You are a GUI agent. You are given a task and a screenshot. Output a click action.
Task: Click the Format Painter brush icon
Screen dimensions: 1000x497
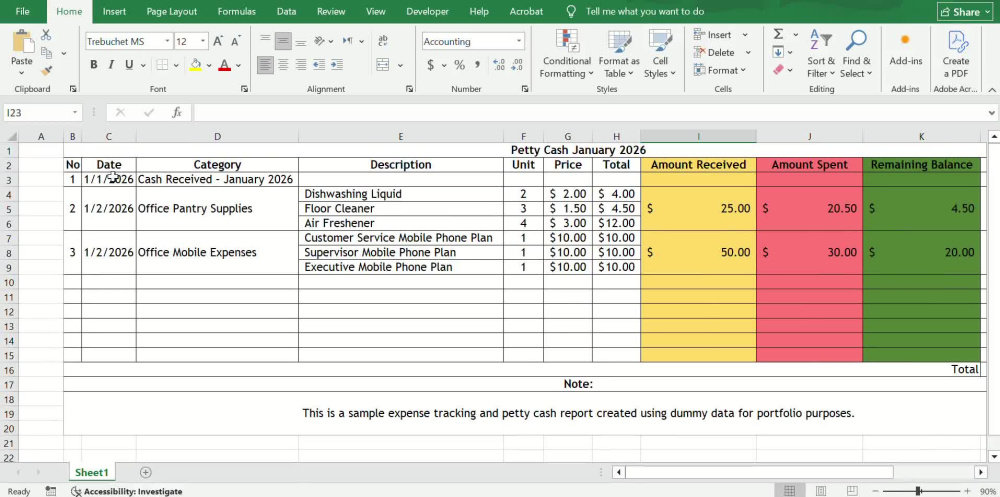[x=47, y=71]
